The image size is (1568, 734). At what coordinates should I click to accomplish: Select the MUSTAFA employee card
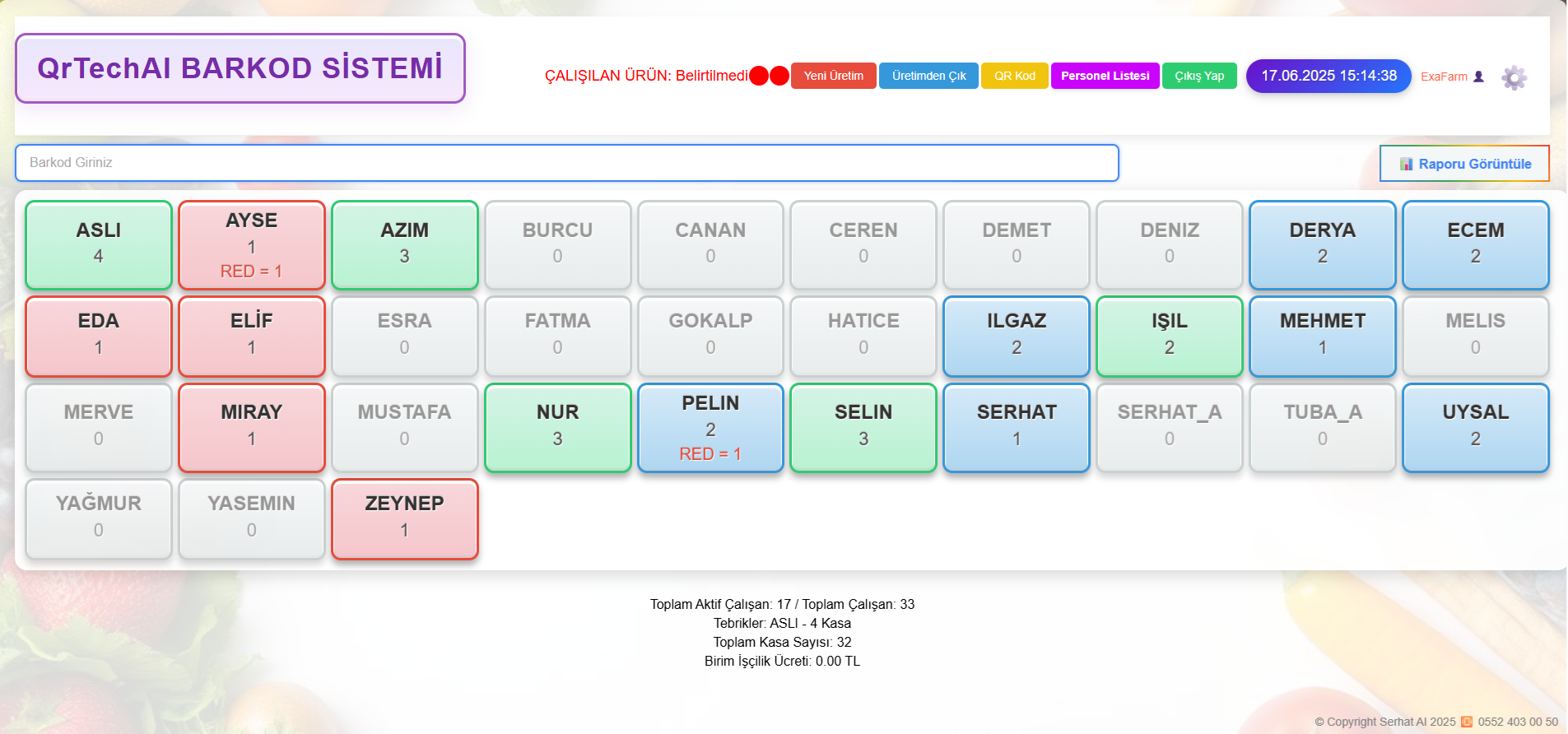pyautogui.click(x=405, y=428)
